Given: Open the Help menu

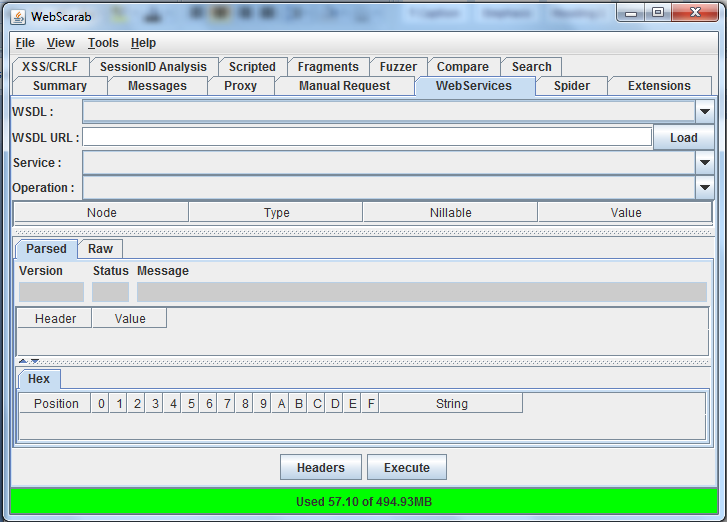Looking at the screenshot, I should 143,43.
